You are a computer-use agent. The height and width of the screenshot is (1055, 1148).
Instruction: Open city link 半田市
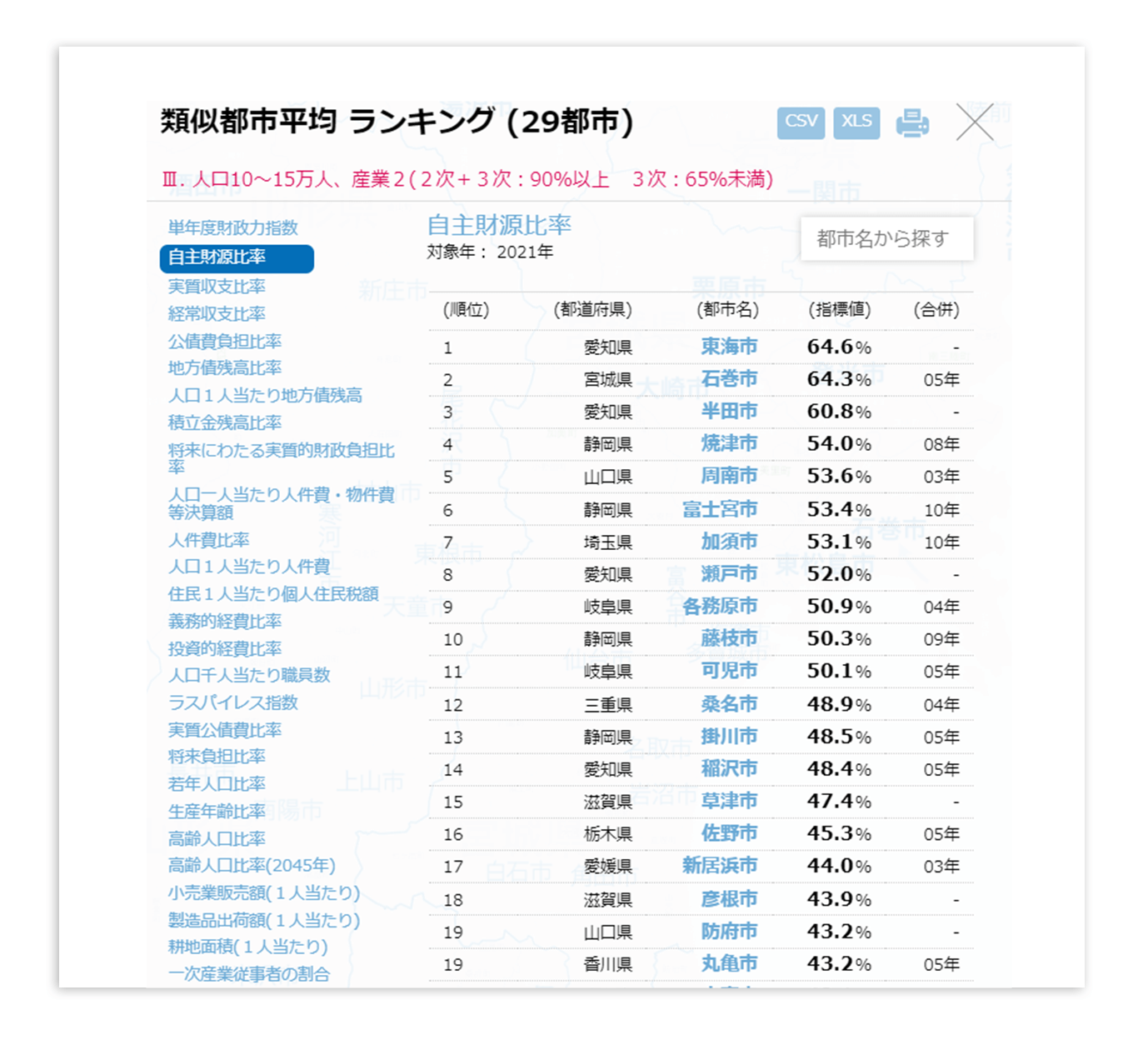pyautogui.click(x=729, y=412)
